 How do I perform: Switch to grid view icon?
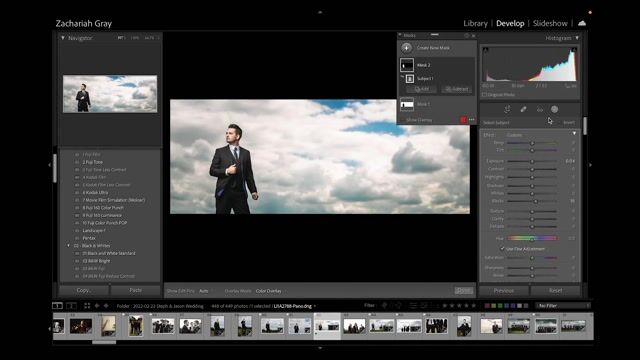click(87, 305)
